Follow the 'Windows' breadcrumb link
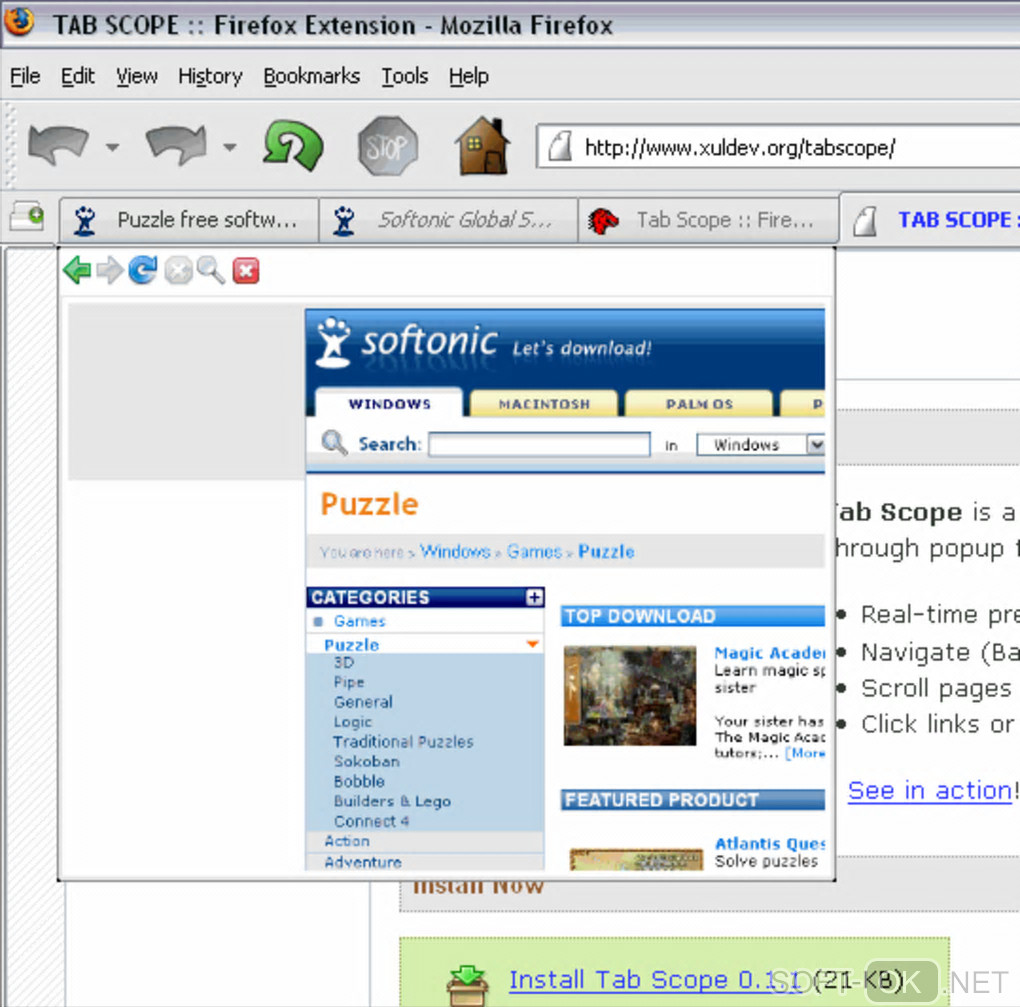Screen dimensions: 1020x1007 455,552
